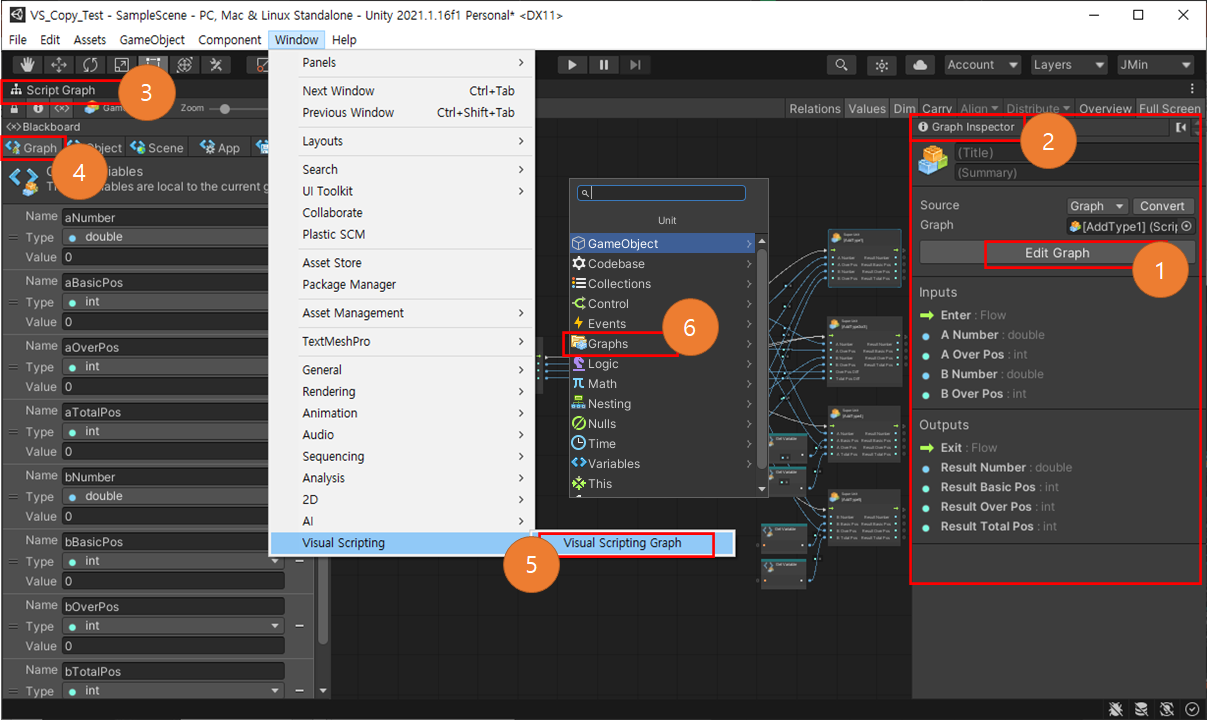Click auto-generate lighting icon in status bar
Screen dimensions: 1207x720
click(x=1167, y=709)
